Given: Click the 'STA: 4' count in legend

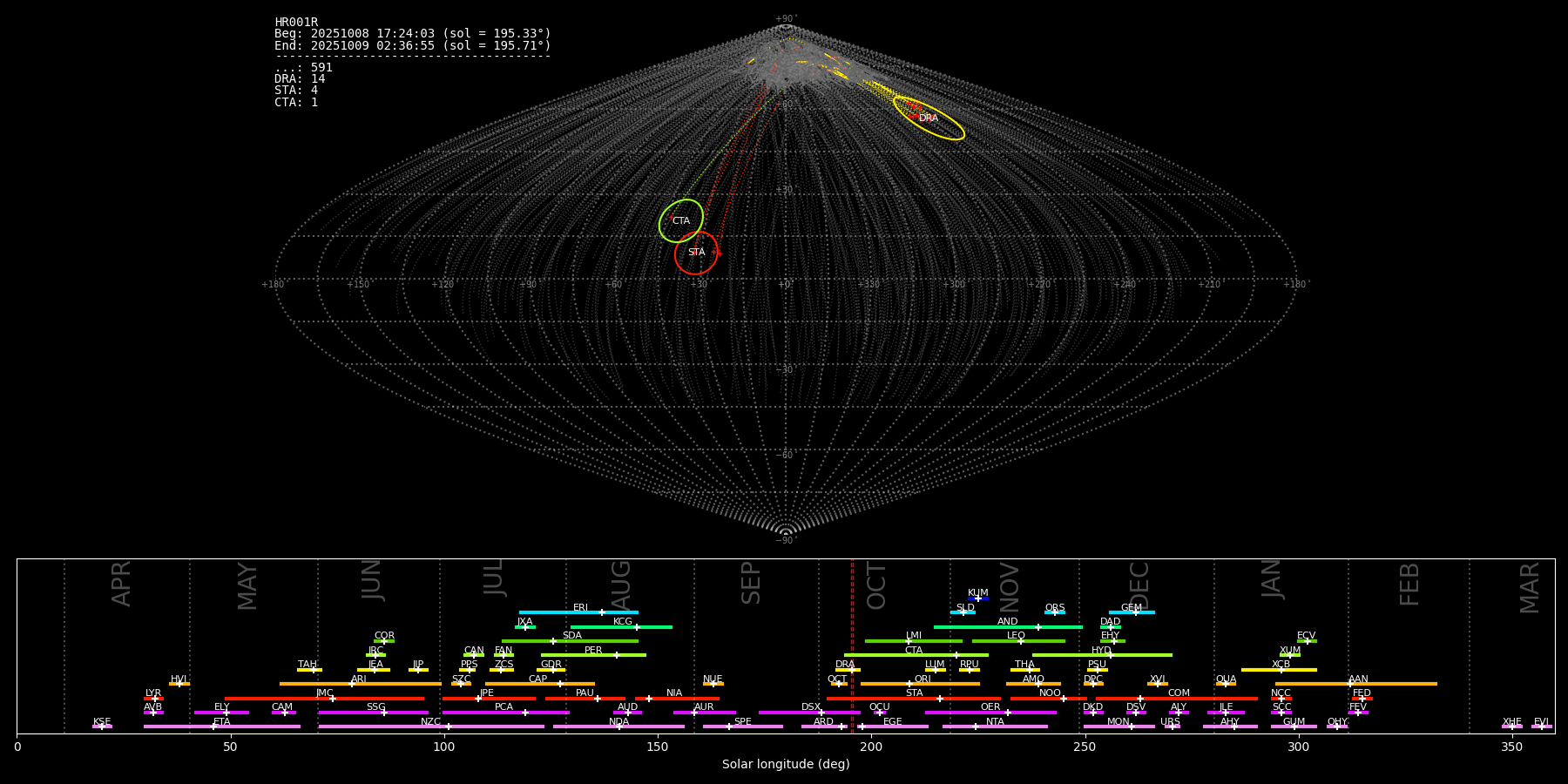Looking at the screenshot, I should (296, 91).
